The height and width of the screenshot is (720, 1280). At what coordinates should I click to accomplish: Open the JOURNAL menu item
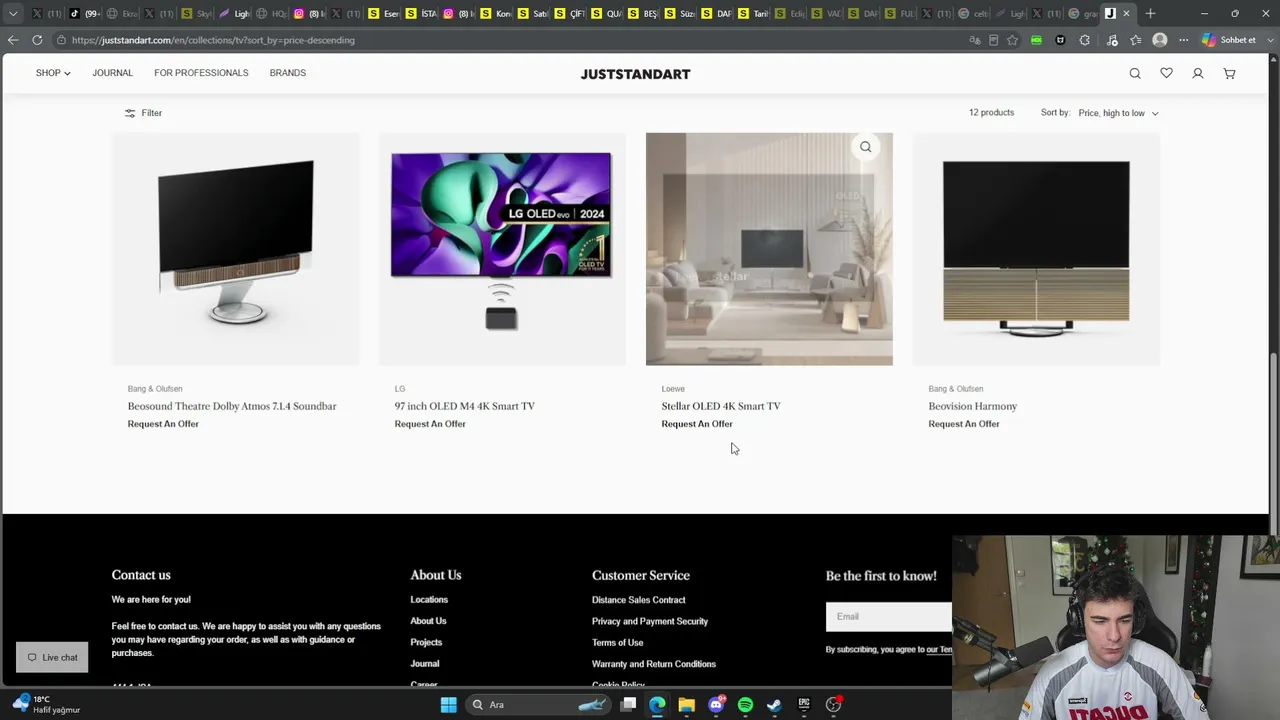113,73
